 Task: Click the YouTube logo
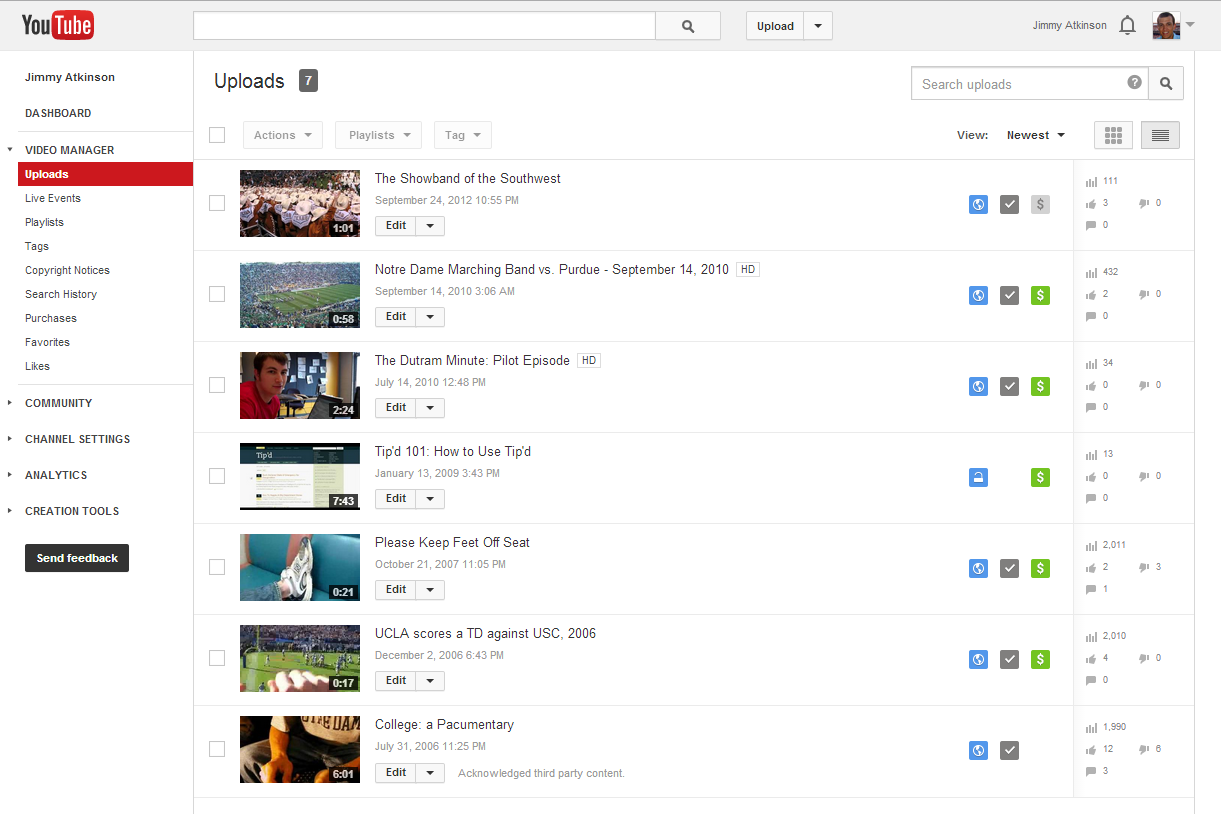58,25
